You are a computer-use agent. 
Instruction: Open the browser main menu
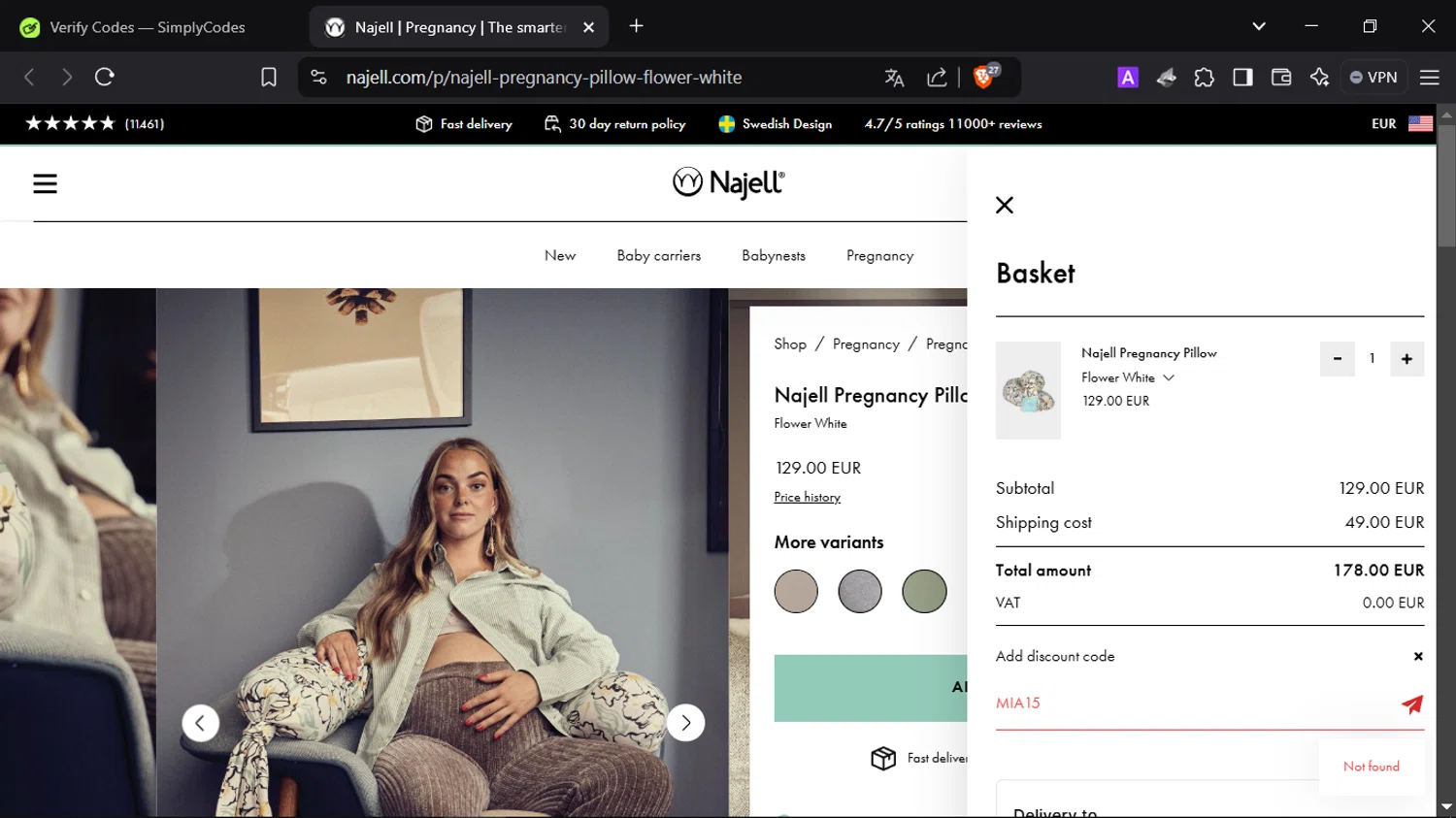click(1429, 78)
